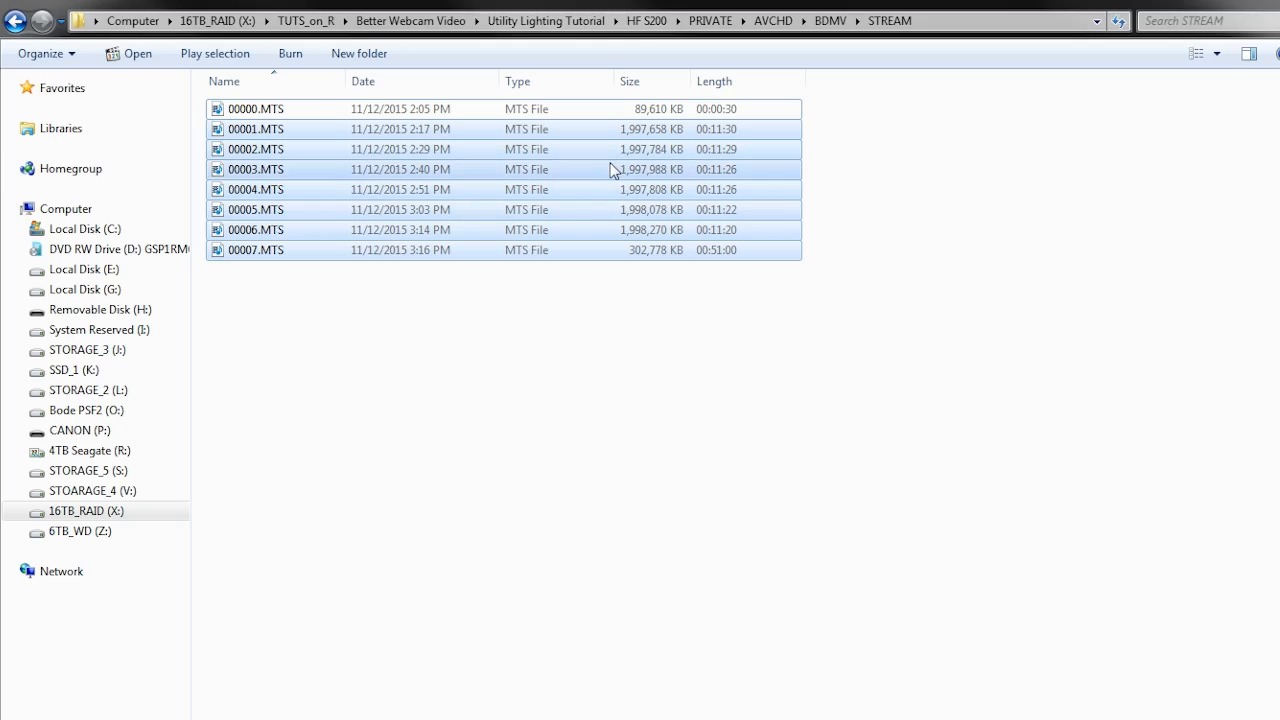Open Local Disk (E:) drive
This screenshot has width=1280, height=720.
[x=84, y=269]
